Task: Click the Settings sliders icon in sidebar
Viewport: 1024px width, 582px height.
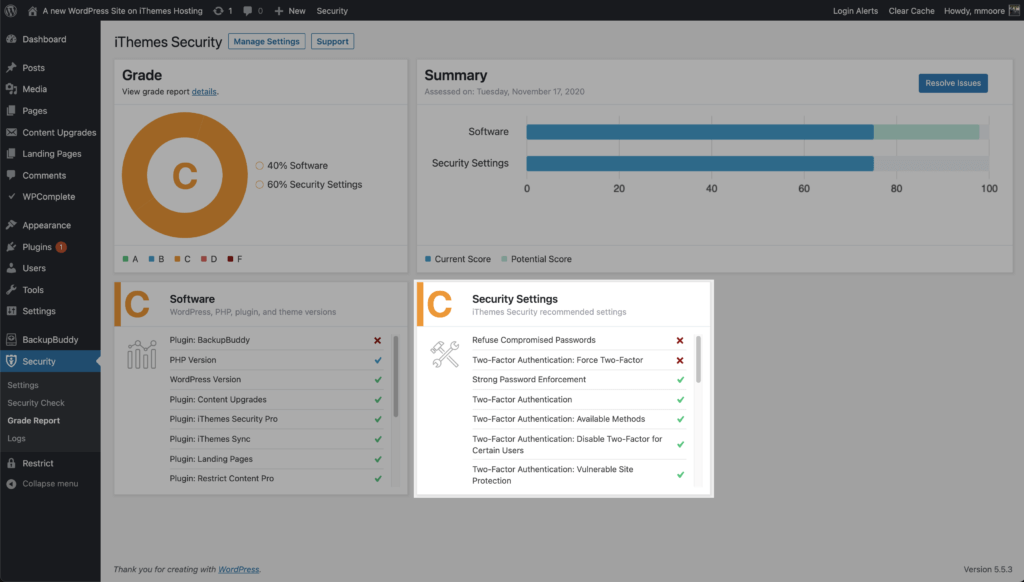Action: click(x=11, y=311)
